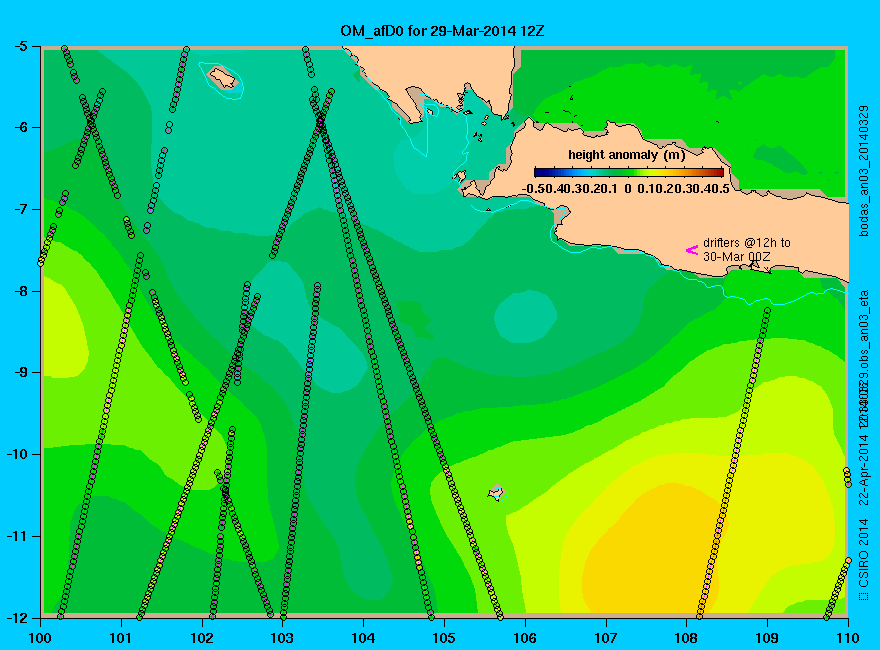Click latitude axis label -7
Viewport: 880px width, 650px height.
click(x=20, y=209)
